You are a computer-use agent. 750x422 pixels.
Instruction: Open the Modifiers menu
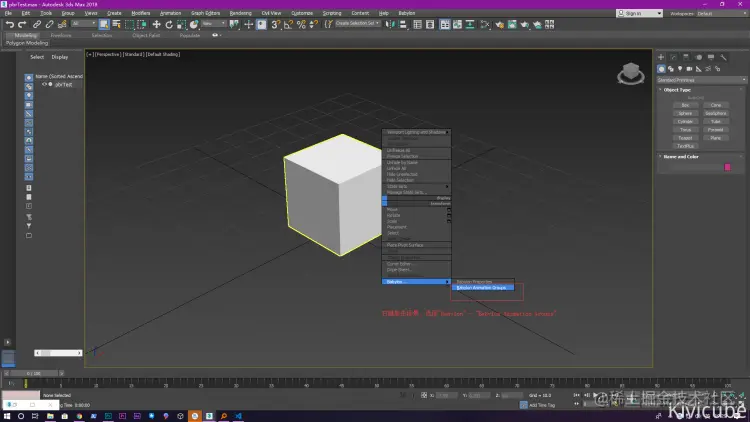(141, 13)
